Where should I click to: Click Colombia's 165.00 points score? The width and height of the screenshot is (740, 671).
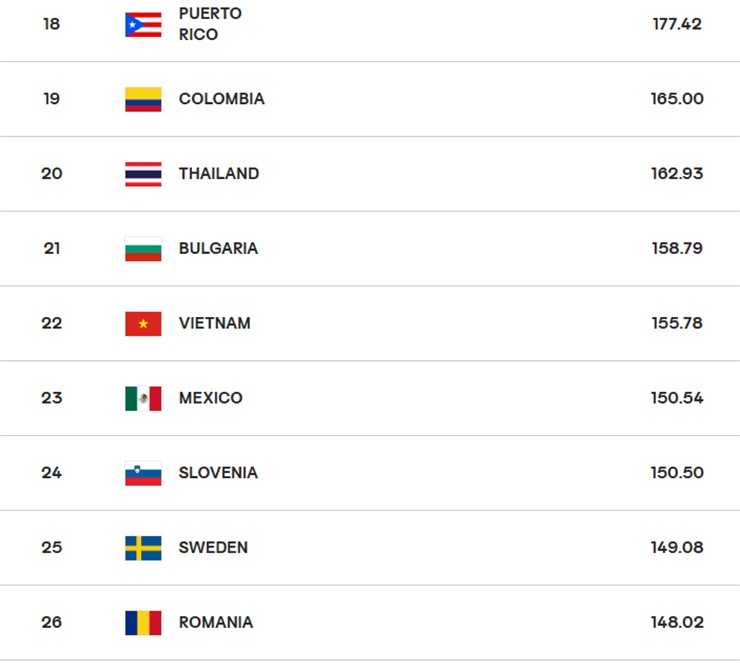[677, 99]
